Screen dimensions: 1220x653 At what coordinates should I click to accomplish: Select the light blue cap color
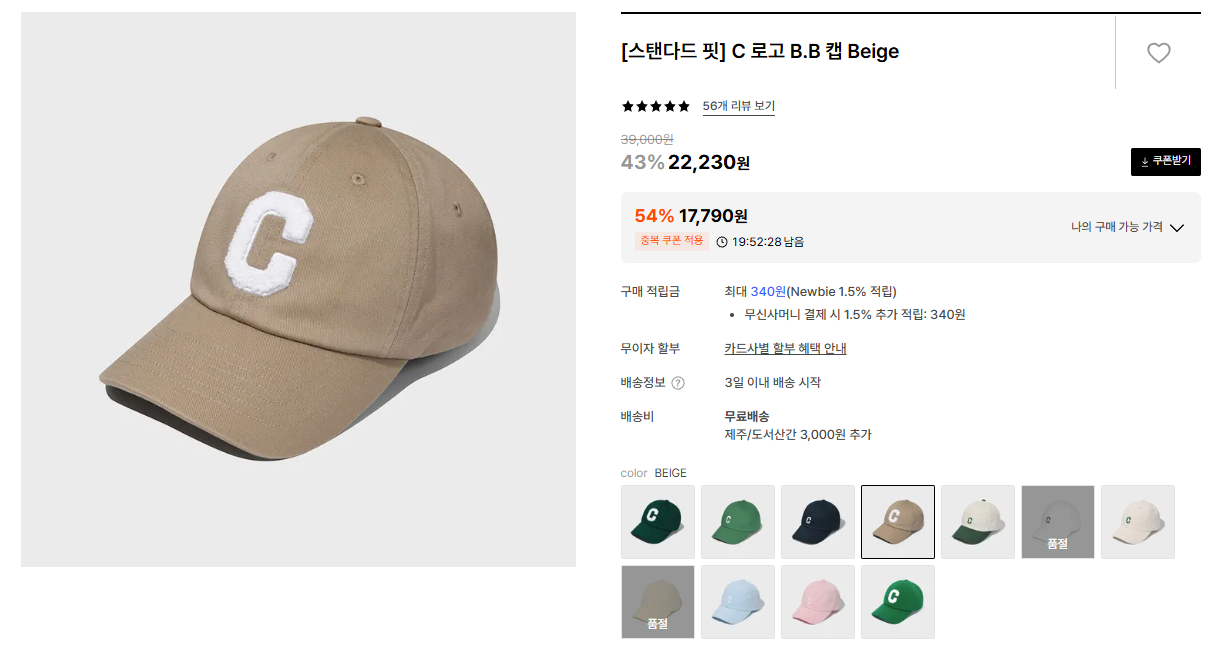(x=738, y=602)
